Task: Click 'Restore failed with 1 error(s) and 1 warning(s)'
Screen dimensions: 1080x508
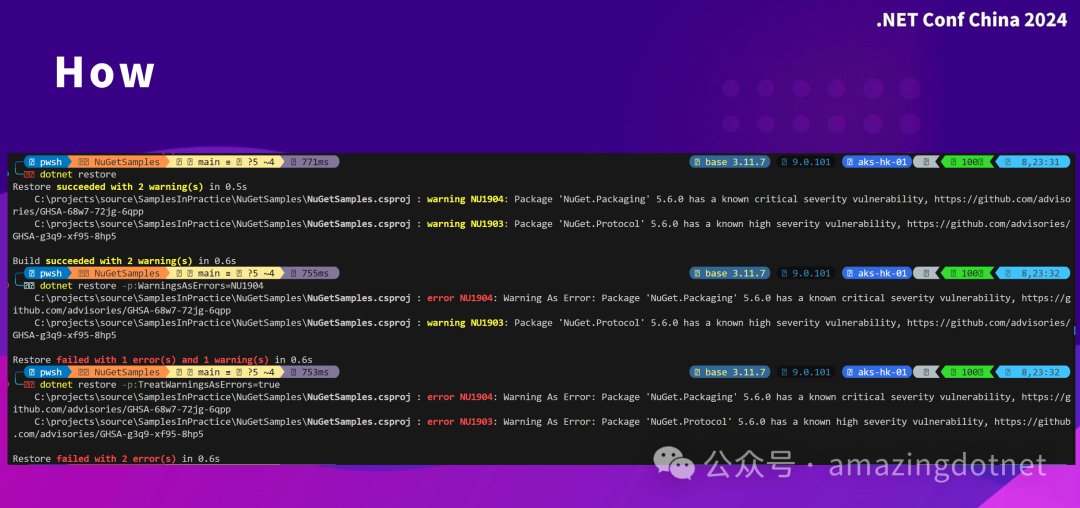Action: click(x=163, y=359)
